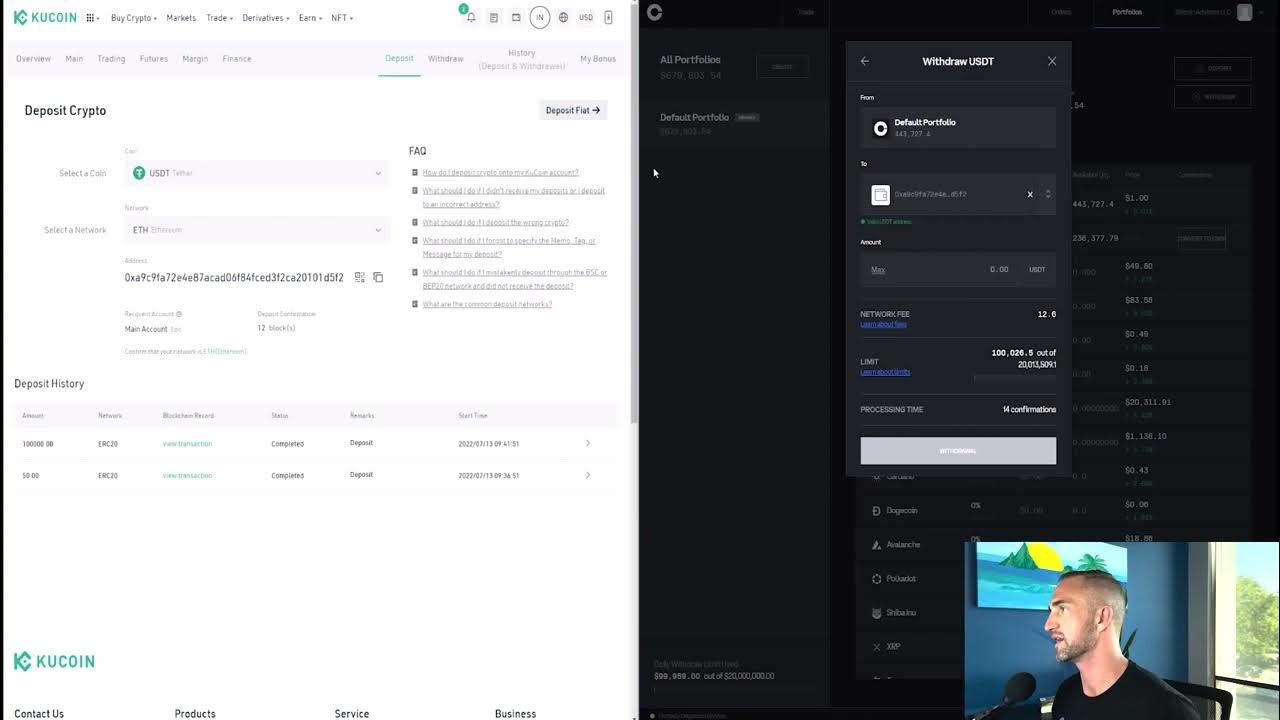Open the notifications bell icon

click(471, 18)
